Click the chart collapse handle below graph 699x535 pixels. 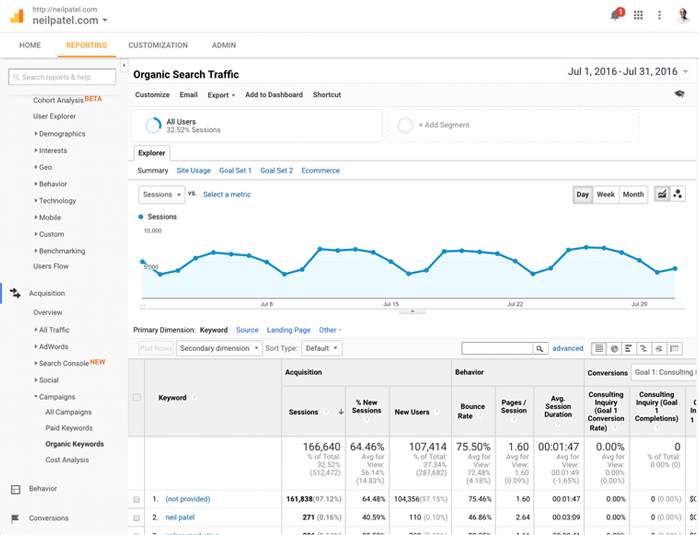tap(412, 312)
